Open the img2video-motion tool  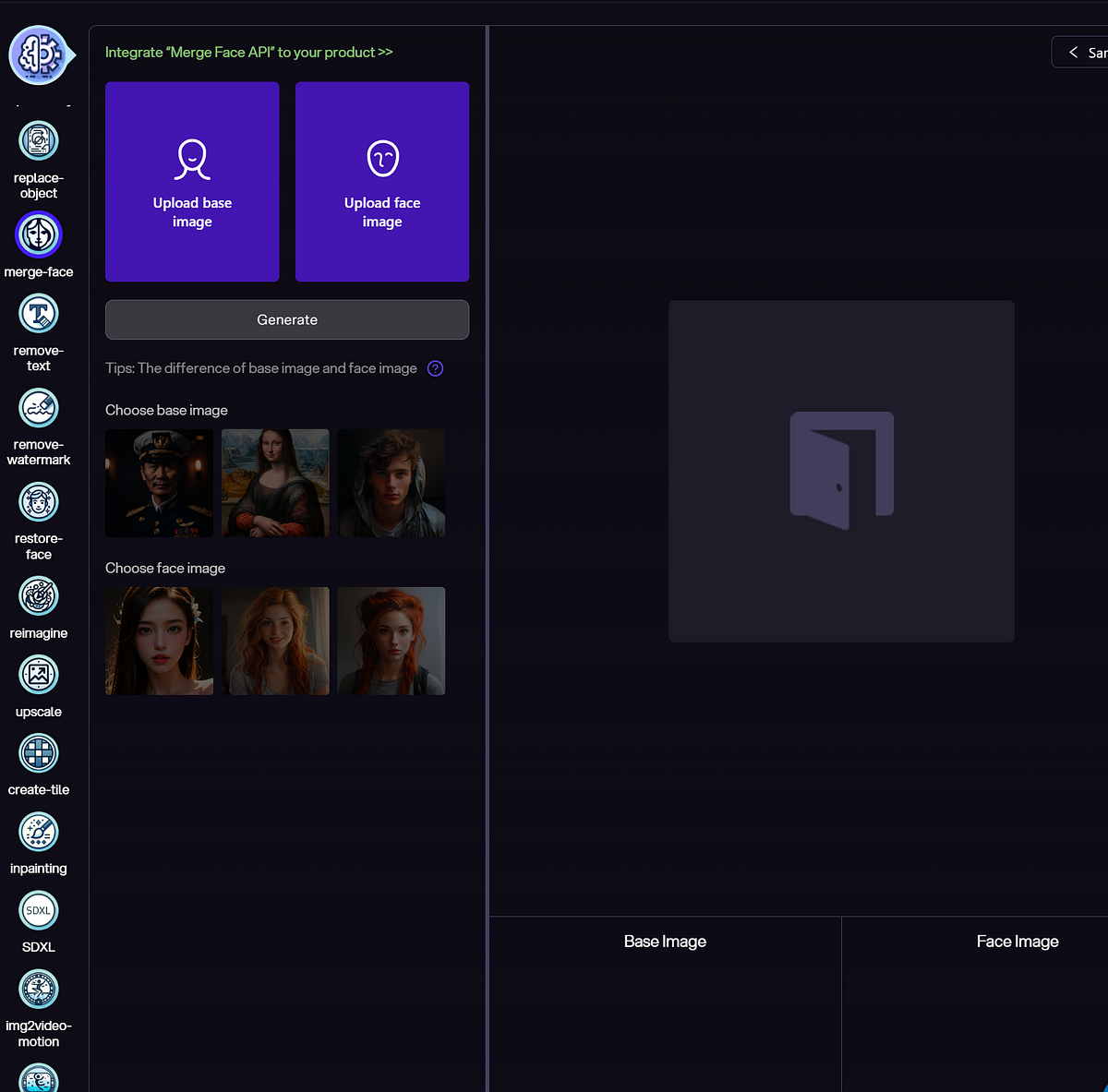(39, 990)
